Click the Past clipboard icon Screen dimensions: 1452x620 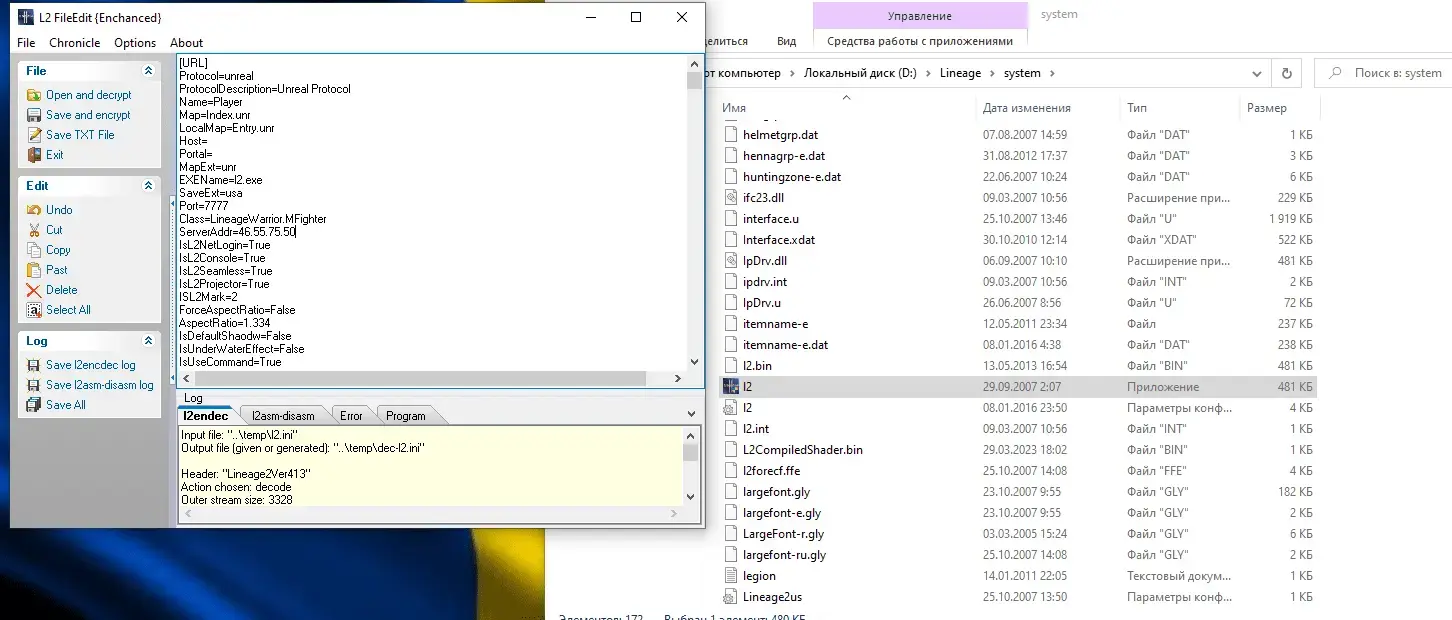point(34,270)
